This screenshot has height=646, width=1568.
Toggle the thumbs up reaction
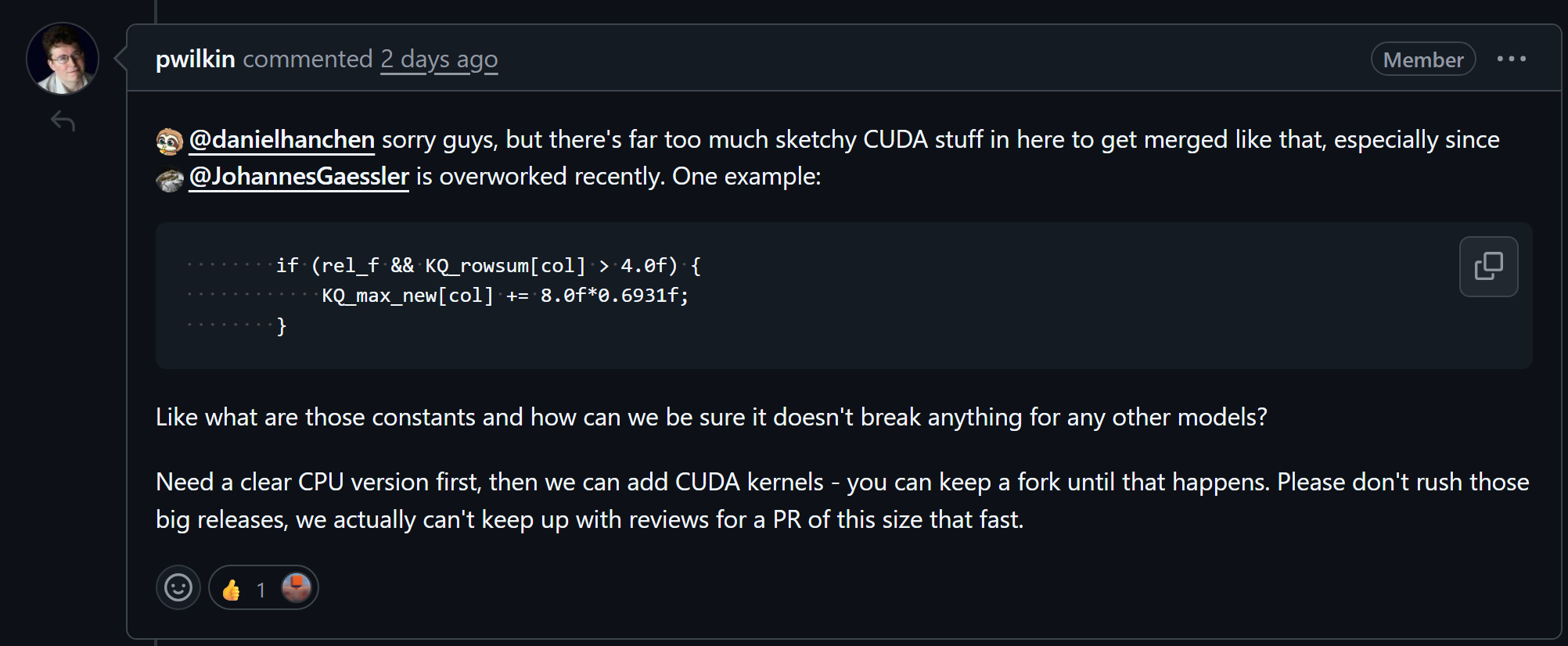[264, 587]
